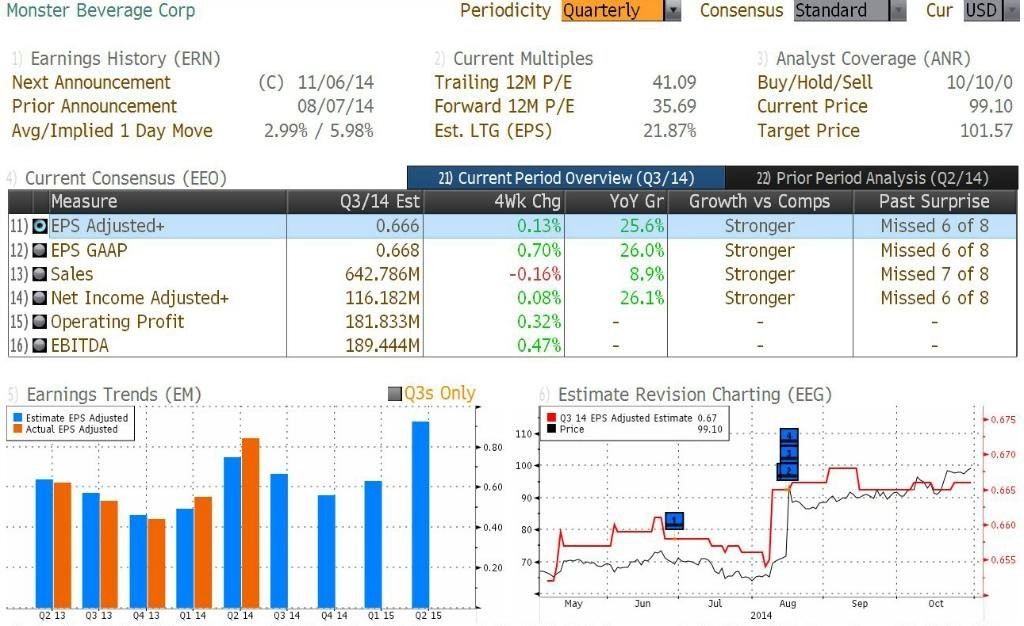This screenshot has height=626, width=1024.
Task: Click the Q2 15 estimate bar
Action: click(421, 514)
